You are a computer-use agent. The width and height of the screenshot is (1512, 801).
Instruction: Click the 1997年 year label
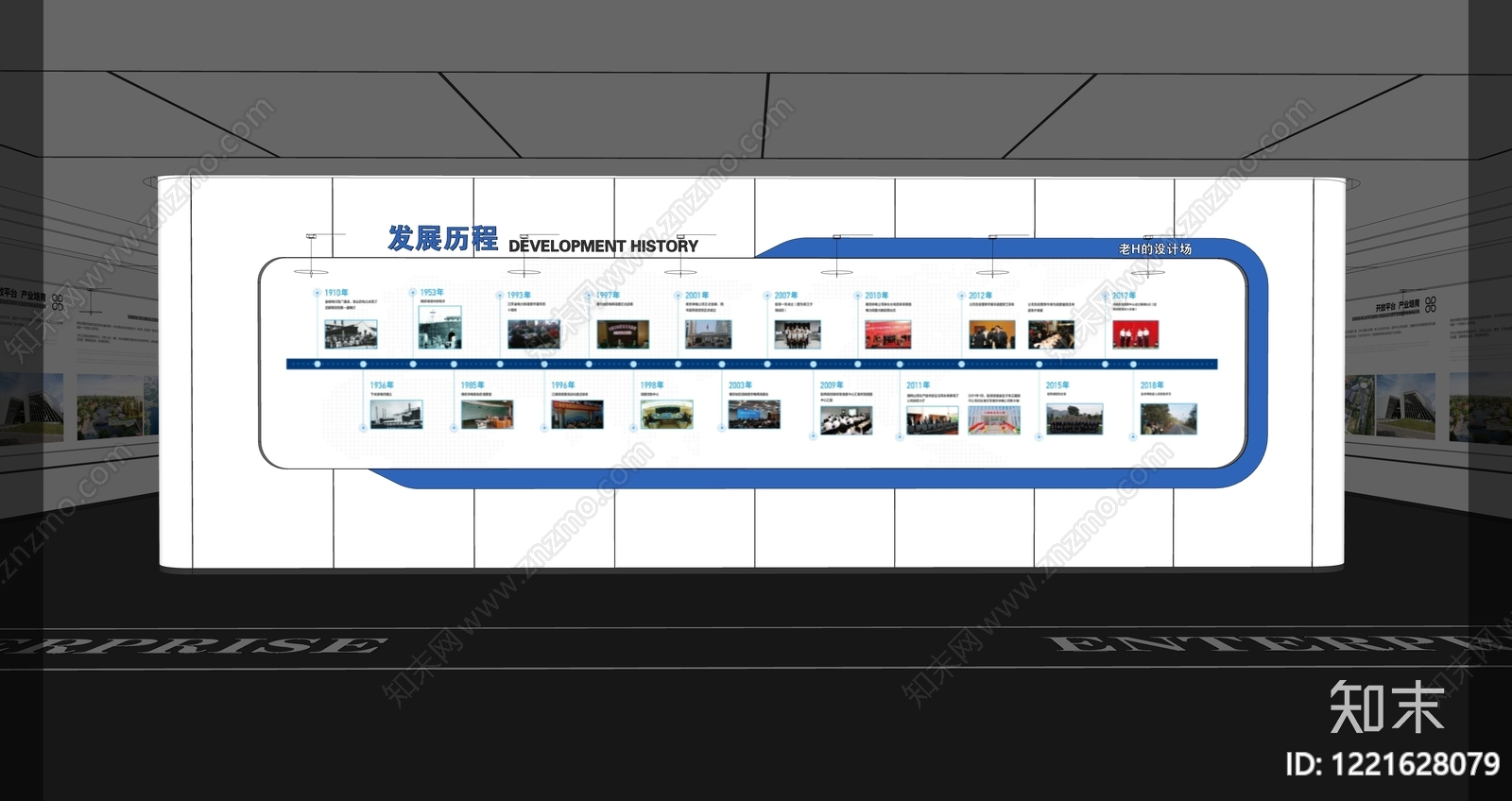608,296
